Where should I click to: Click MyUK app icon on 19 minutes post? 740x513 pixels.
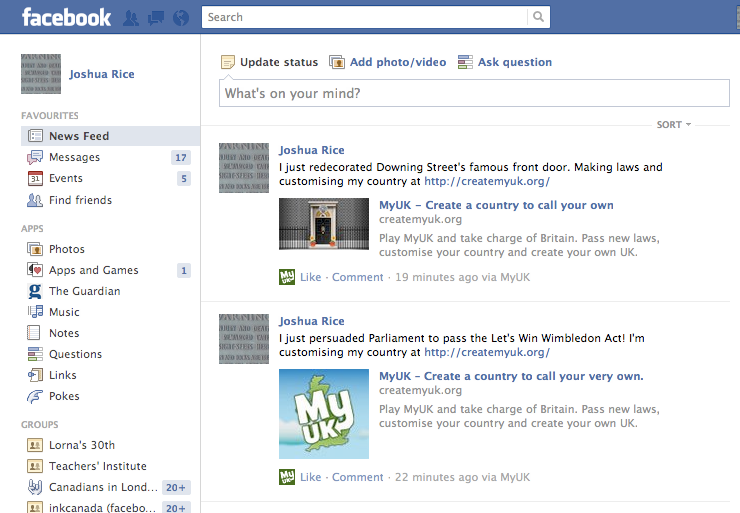287,277
